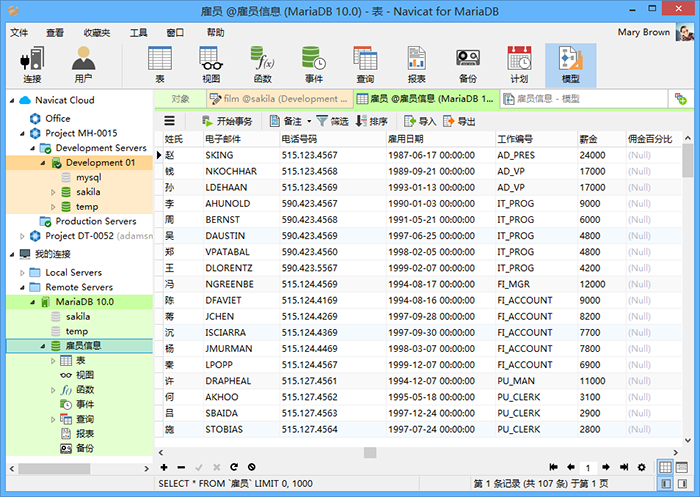Screen dimensions: 700x497
Task: Click Mary Brown's profile avatar
Action: [x=684, y=32]
